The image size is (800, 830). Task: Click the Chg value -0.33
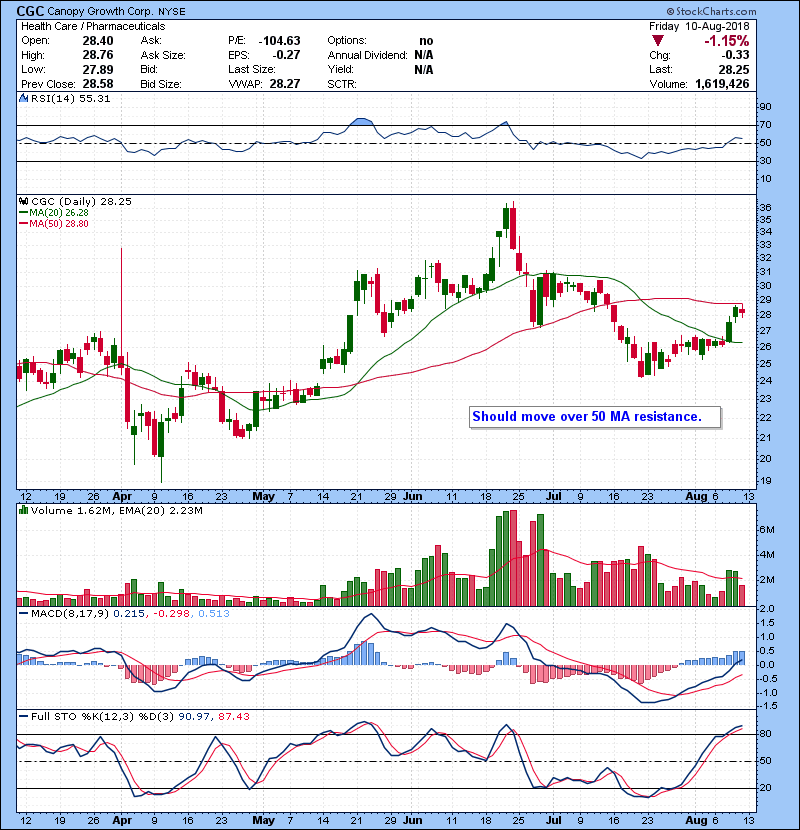tap(735, 55)
